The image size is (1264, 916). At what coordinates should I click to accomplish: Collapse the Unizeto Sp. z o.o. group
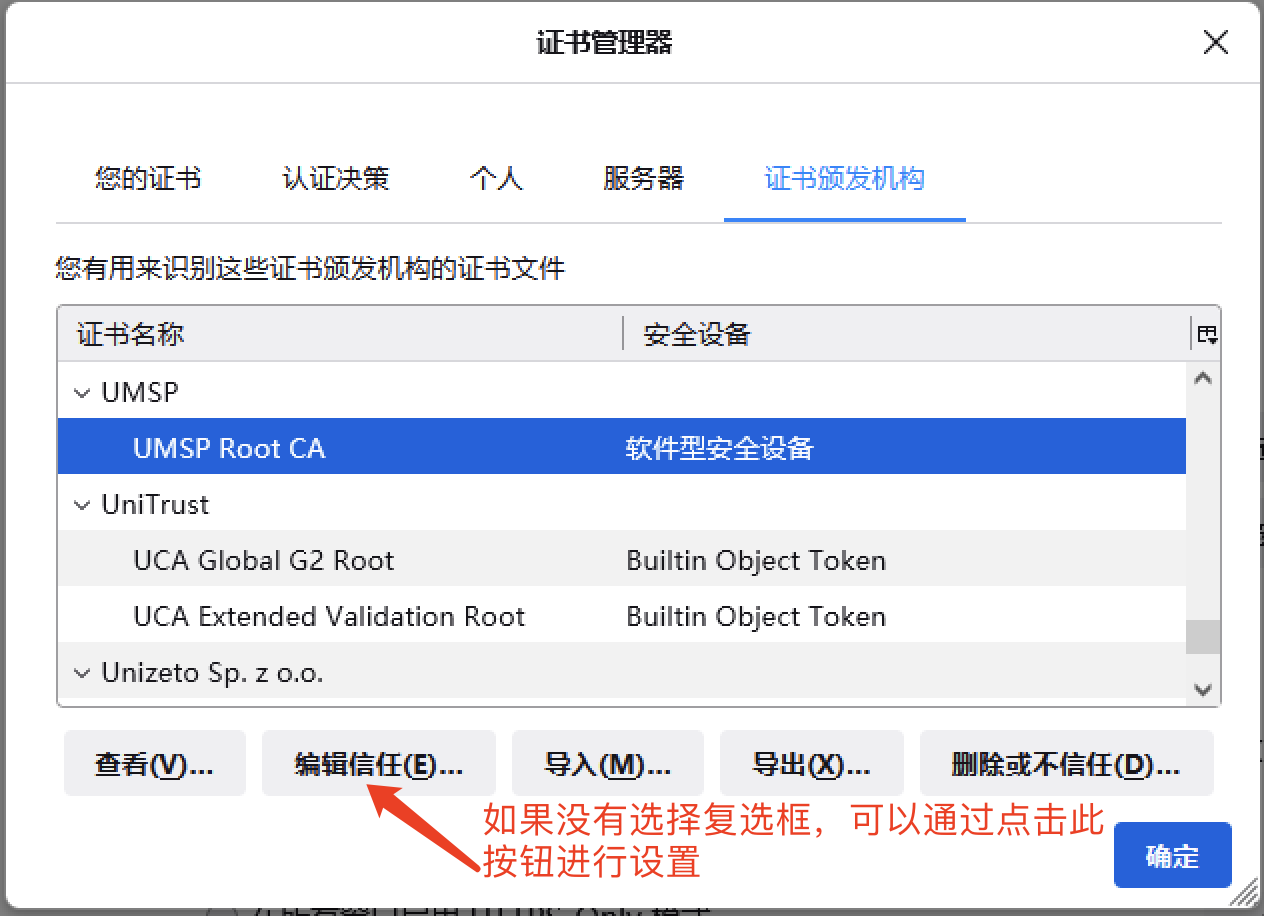pos(82,674)
